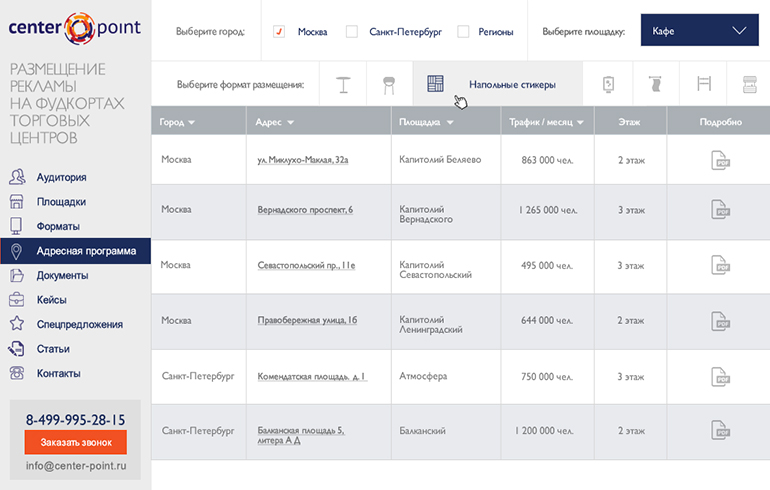
Task: Open PDF for Капитолий Ленинградский
Action: [720, 321]
